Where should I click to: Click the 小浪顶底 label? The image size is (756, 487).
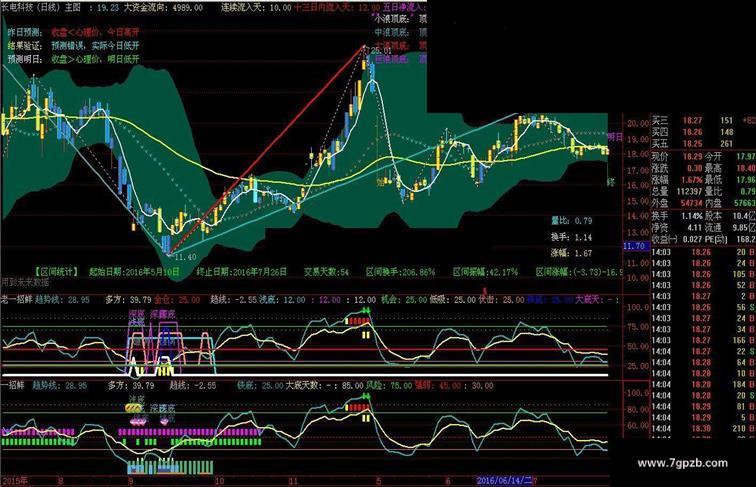(x=391, y=19)
